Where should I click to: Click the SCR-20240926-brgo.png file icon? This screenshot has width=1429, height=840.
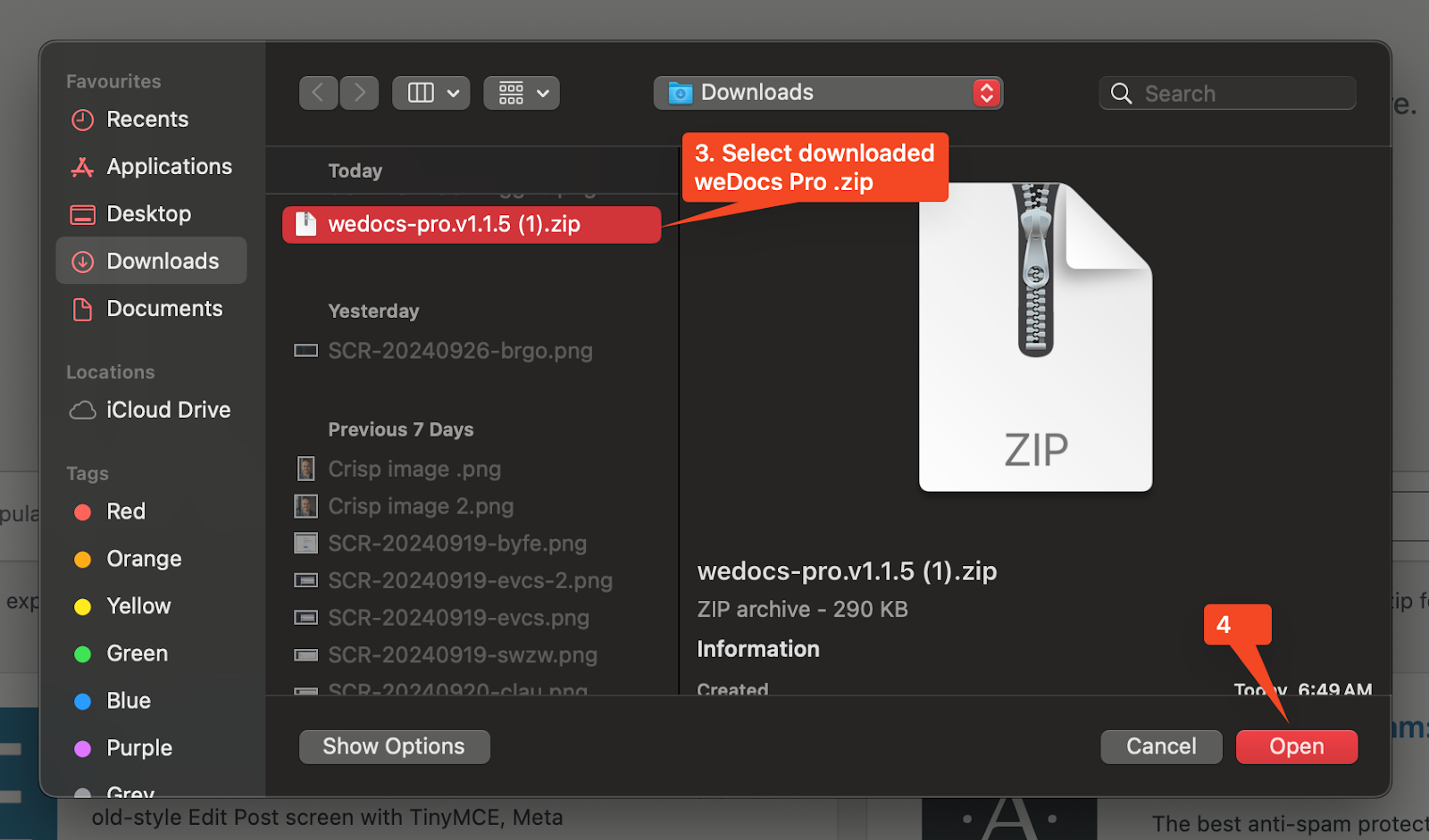tap(305, 351)
